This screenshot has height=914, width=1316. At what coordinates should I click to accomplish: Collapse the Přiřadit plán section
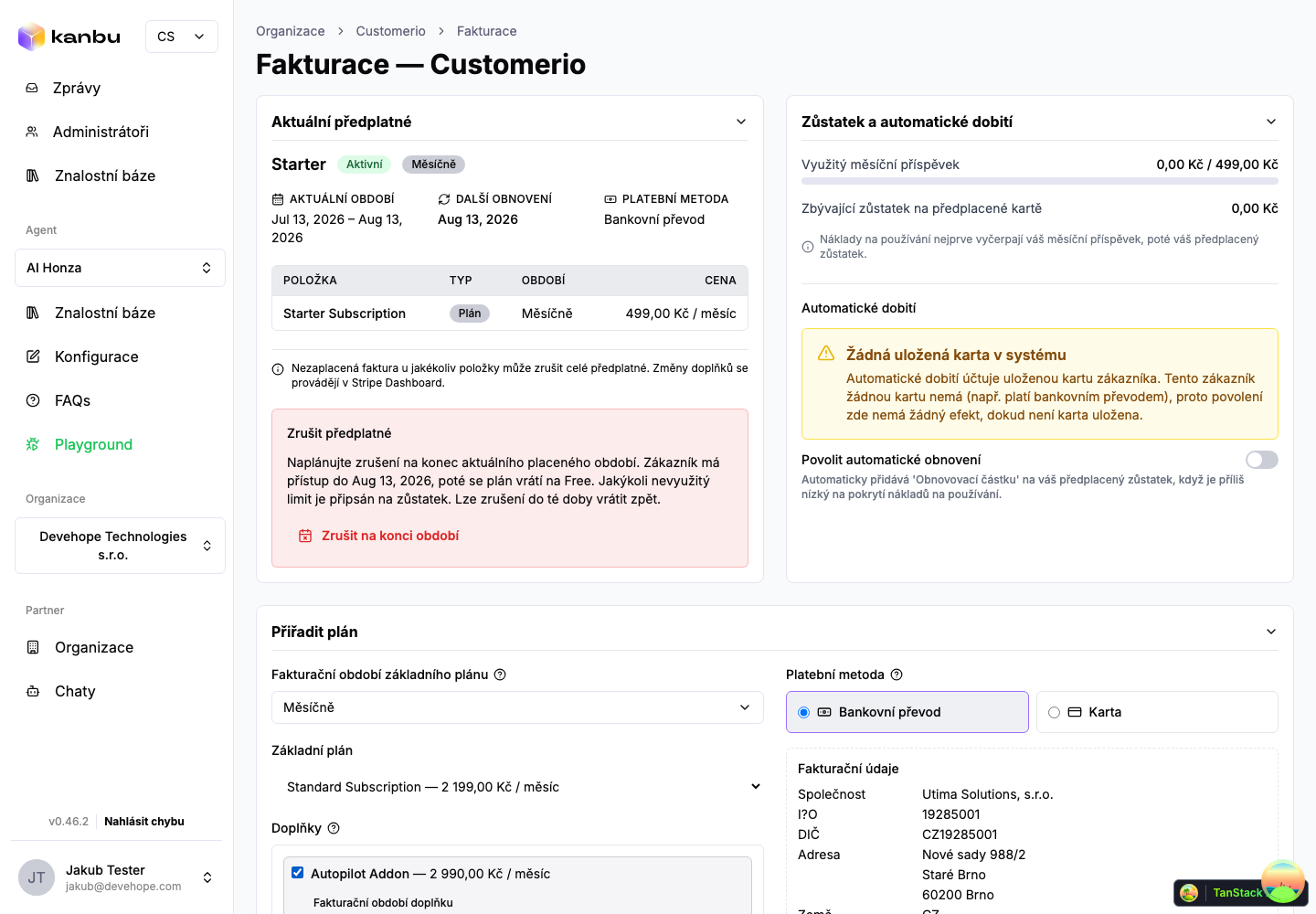pos(1271,632)
